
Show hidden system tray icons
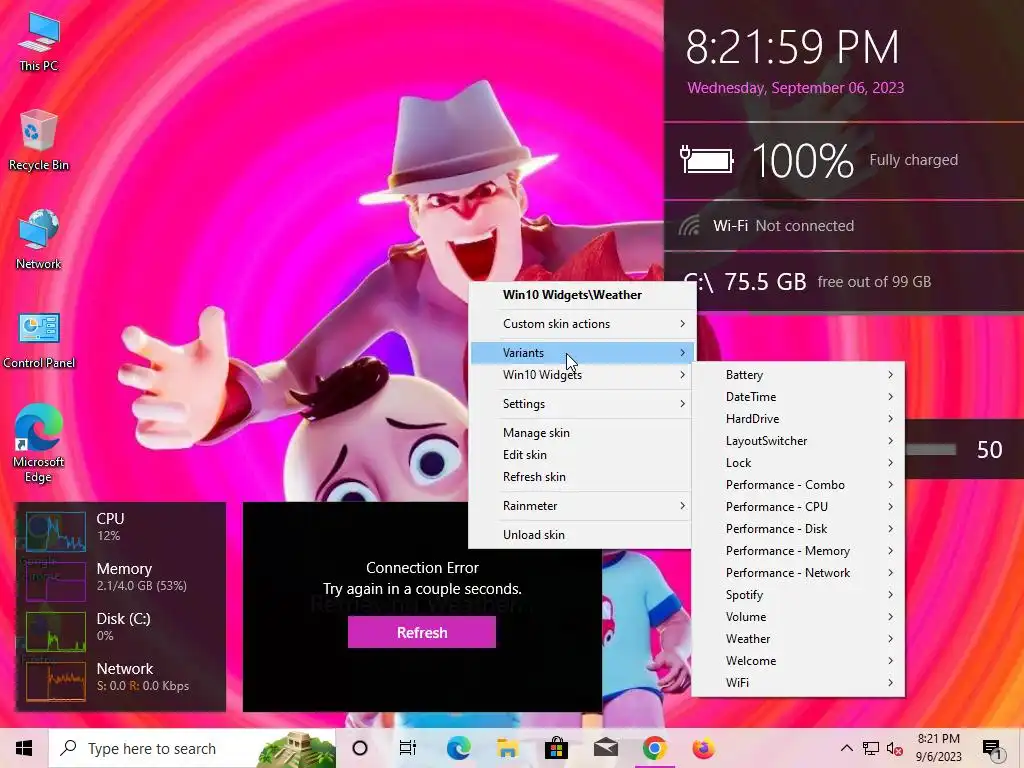(846, 748)
